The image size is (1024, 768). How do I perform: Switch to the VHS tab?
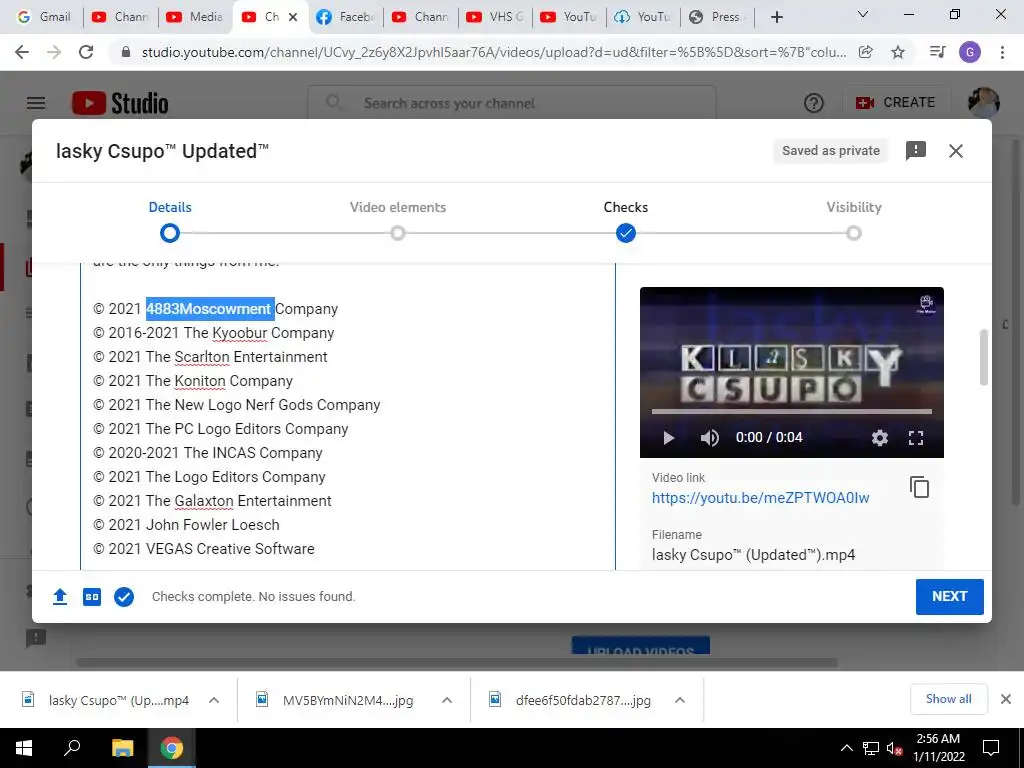coord(495,17)
